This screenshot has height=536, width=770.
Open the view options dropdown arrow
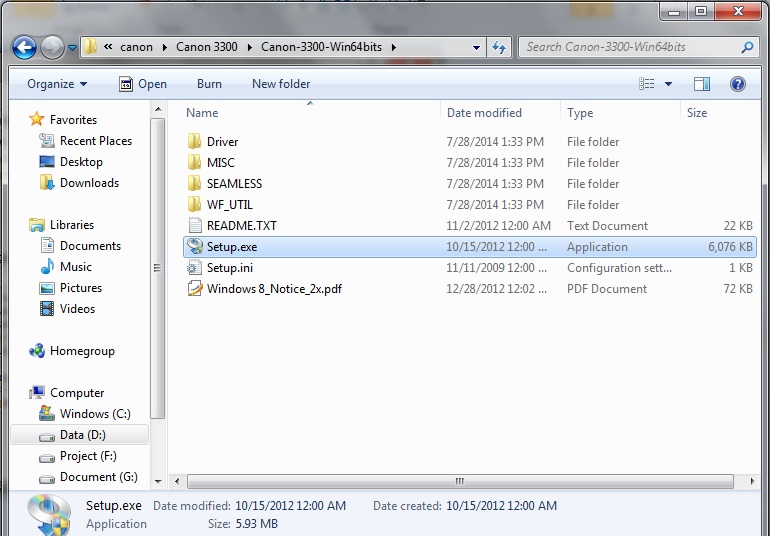coord(668,84)
